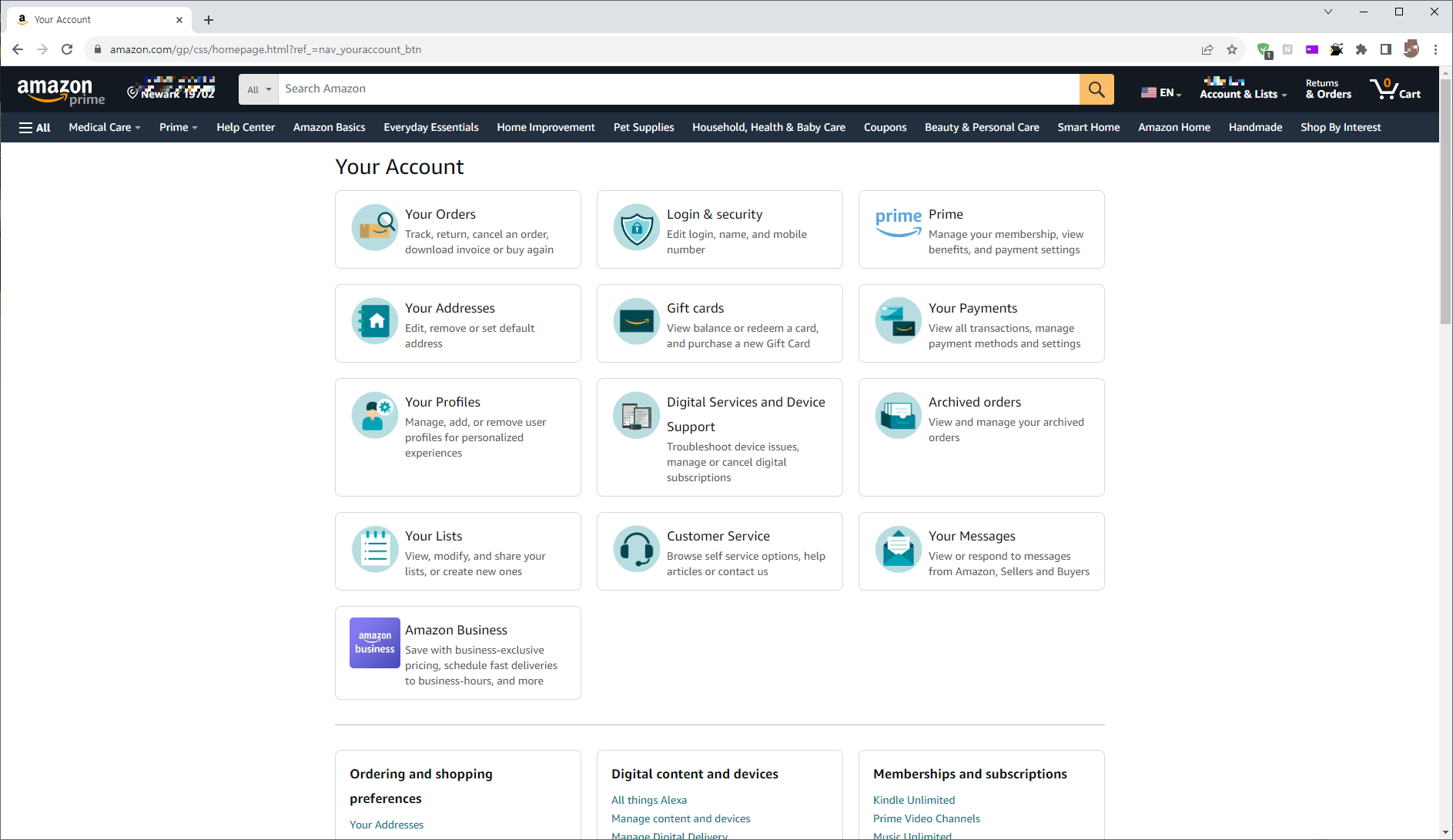1453x840 pixels.
Task: Open the EN language selector dropdown
Action: click(x=1161, y=92)
